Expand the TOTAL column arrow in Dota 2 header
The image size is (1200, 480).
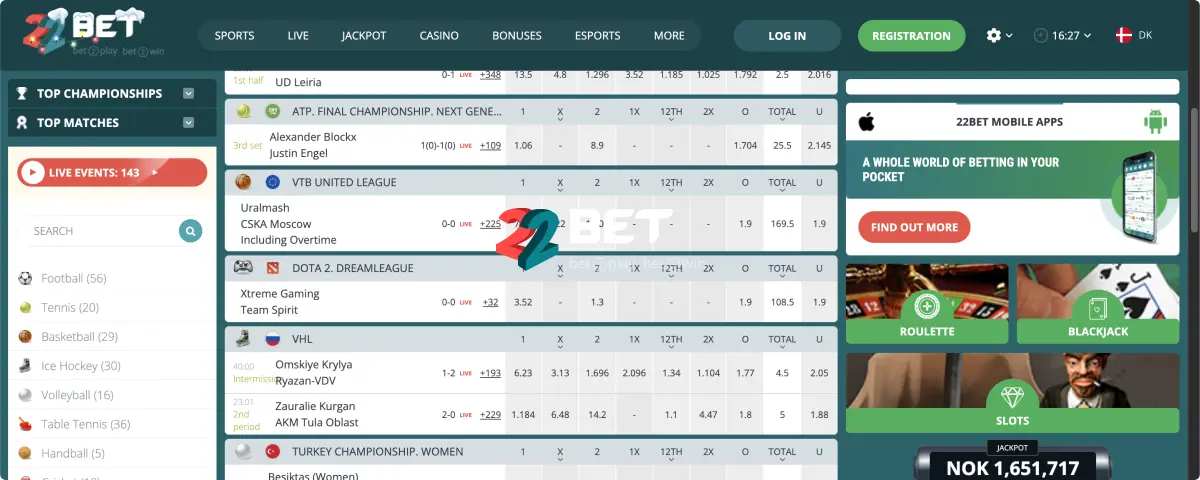click(782, 274)
